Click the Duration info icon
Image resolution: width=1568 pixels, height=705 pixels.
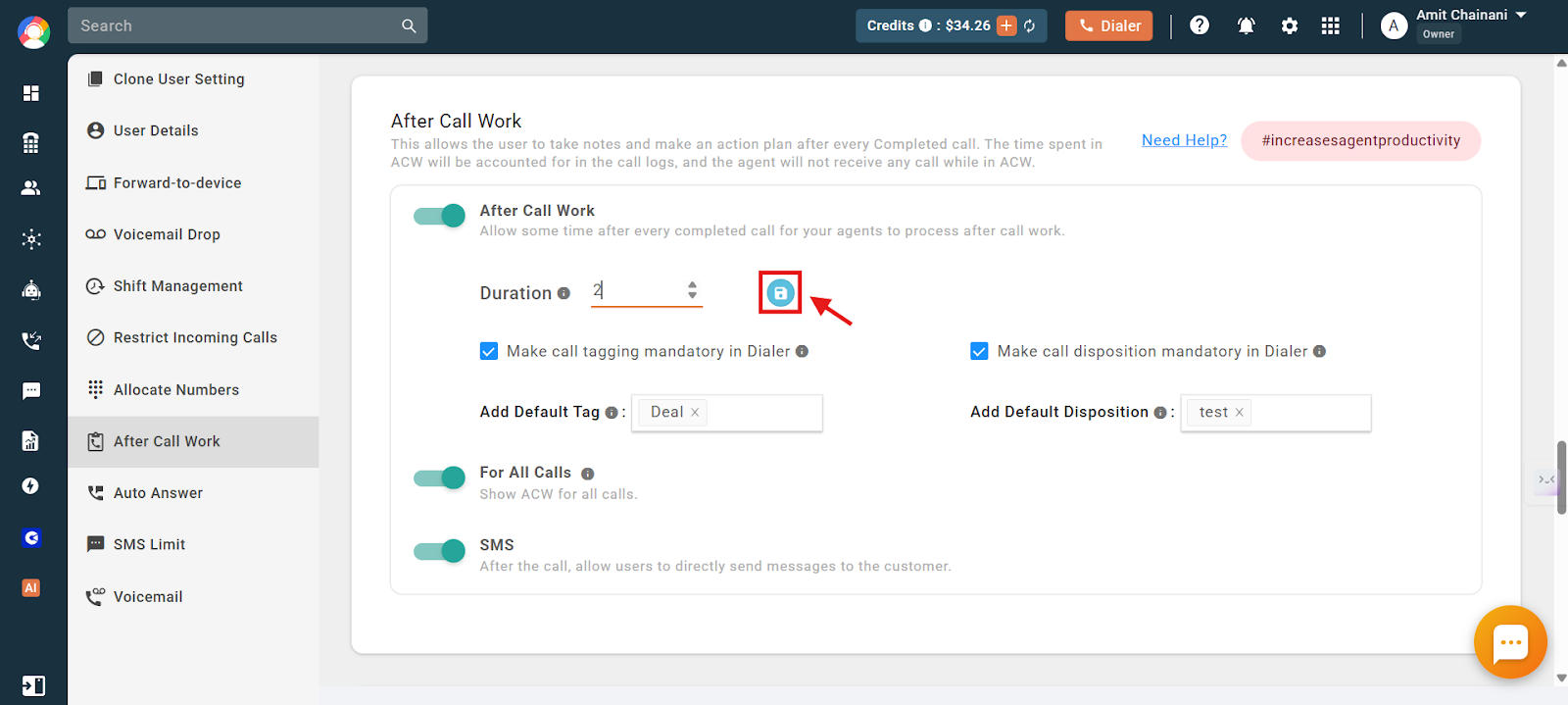coord(563,293)
